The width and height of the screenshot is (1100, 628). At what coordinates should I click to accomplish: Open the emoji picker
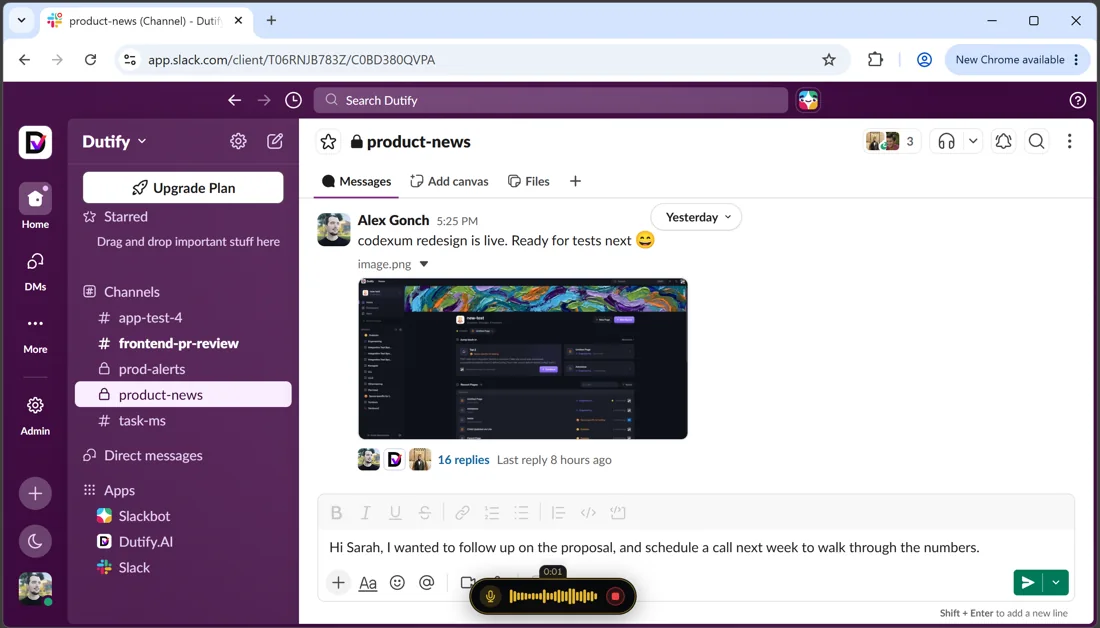tap(397, 582)
